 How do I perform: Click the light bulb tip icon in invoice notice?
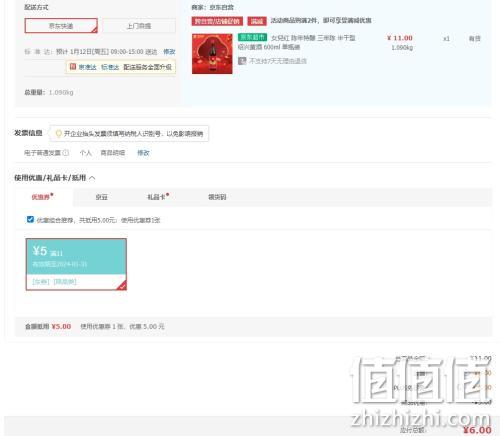(x=58, y=134)
